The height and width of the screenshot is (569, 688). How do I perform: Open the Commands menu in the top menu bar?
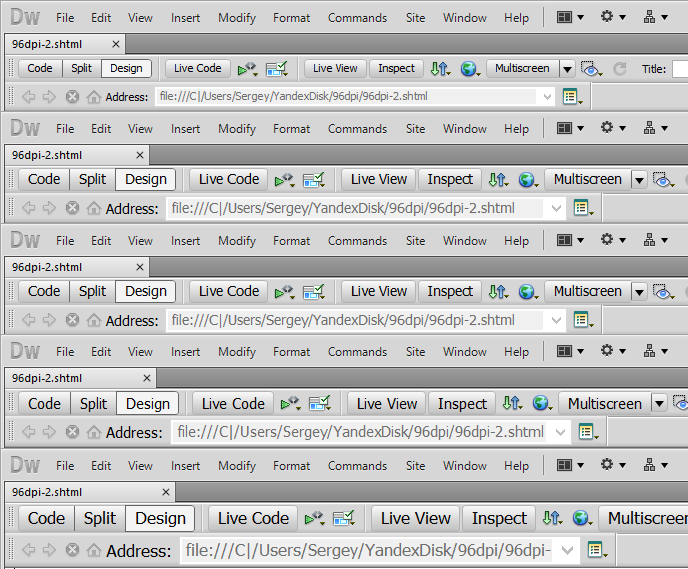[357, 18]
